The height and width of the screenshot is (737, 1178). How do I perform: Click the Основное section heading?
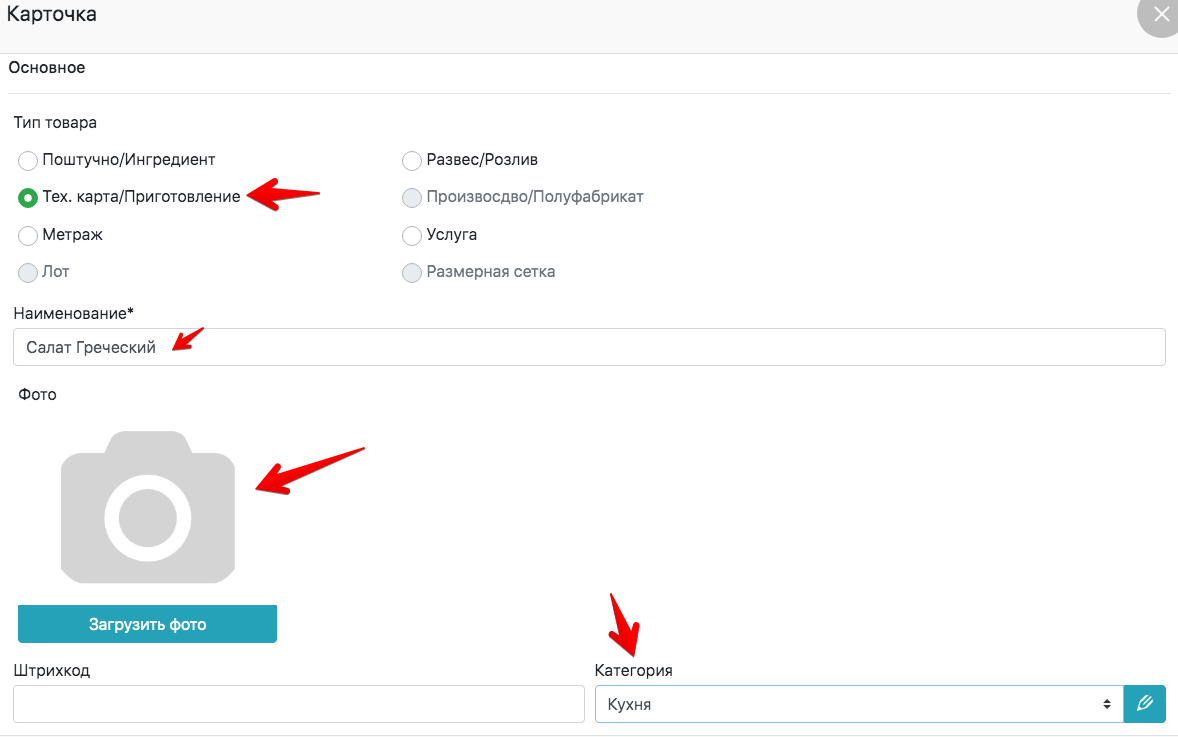pos(47,68)
